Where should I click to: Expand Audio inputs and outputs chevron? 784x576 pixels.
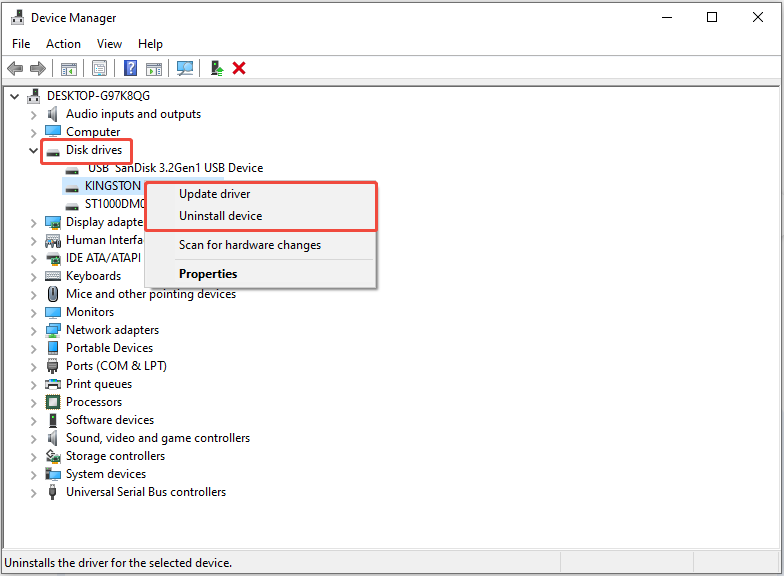click(34, 114)
